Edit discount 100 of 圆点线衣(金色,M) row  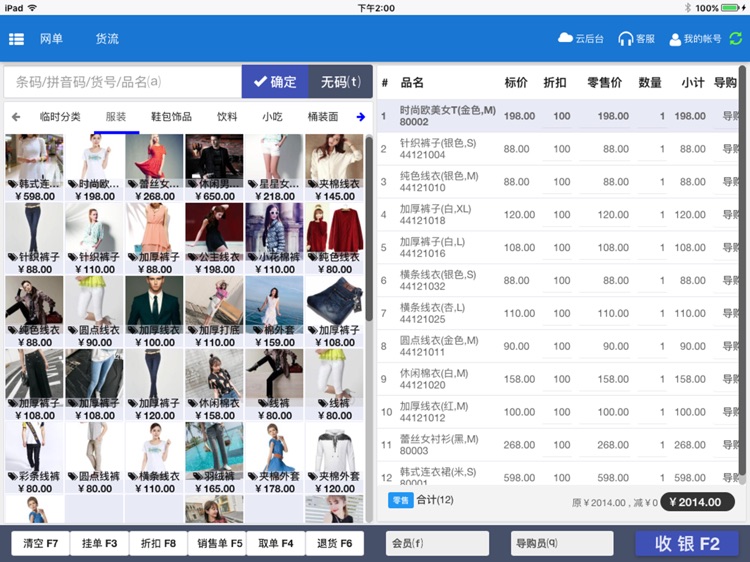coord(557,346)
